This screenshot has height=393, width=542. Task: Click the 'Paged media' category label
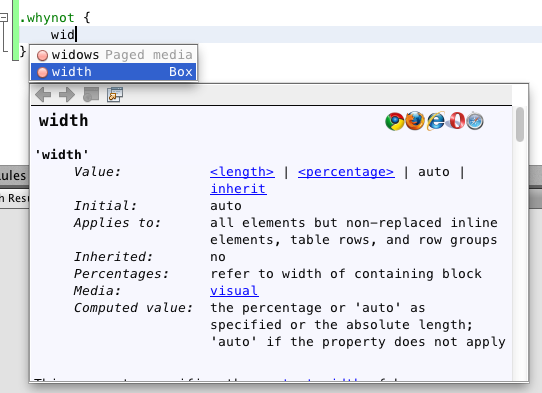click(x=149, y=55)
